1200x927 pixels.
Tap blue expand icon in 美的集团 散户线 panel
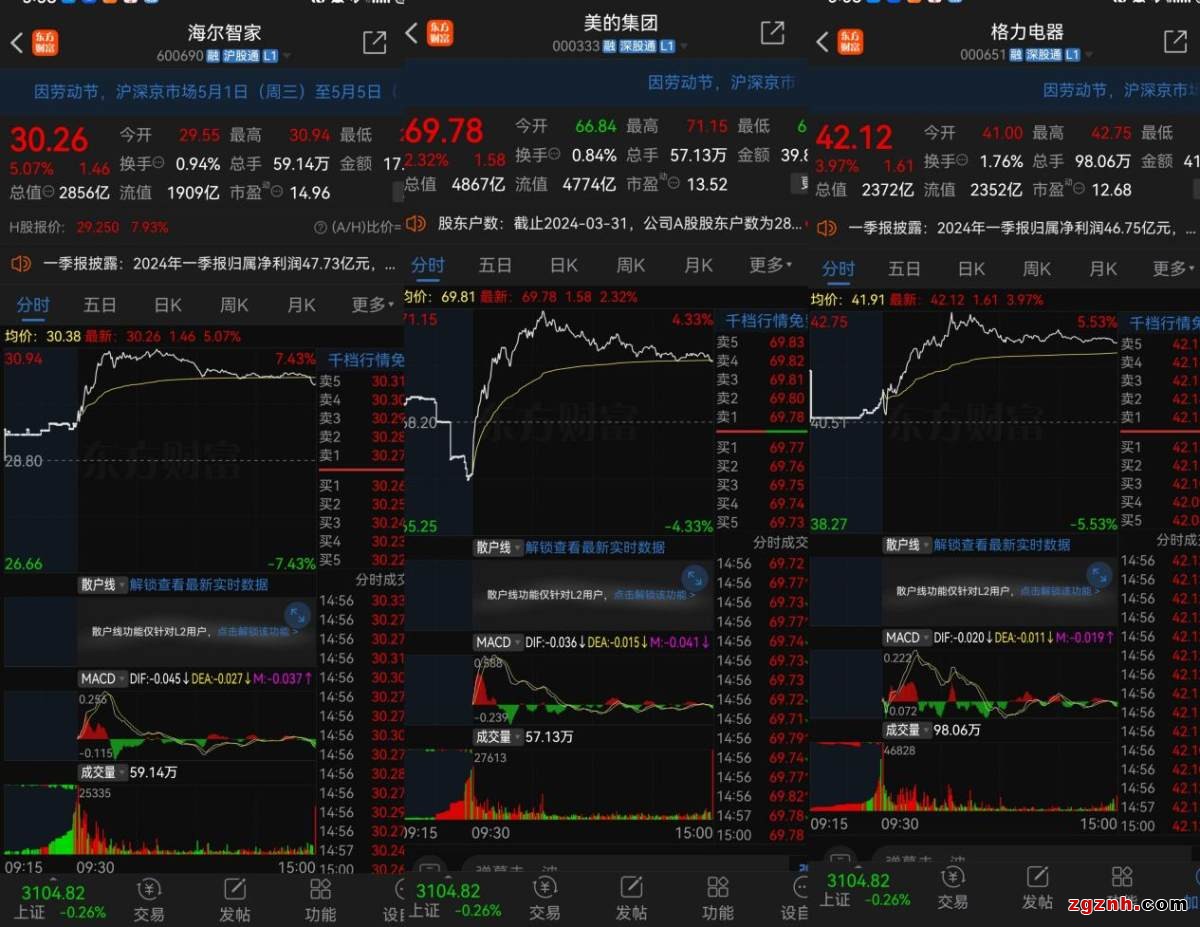tap(694, 578)
